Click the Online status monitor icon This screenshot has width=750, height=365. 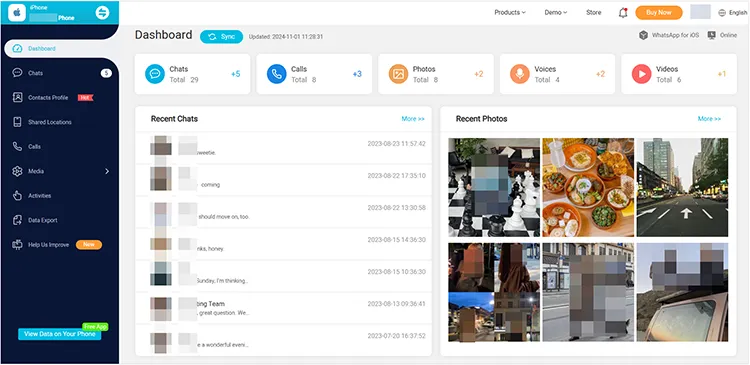pyautogui.click(x=712, y=35)
